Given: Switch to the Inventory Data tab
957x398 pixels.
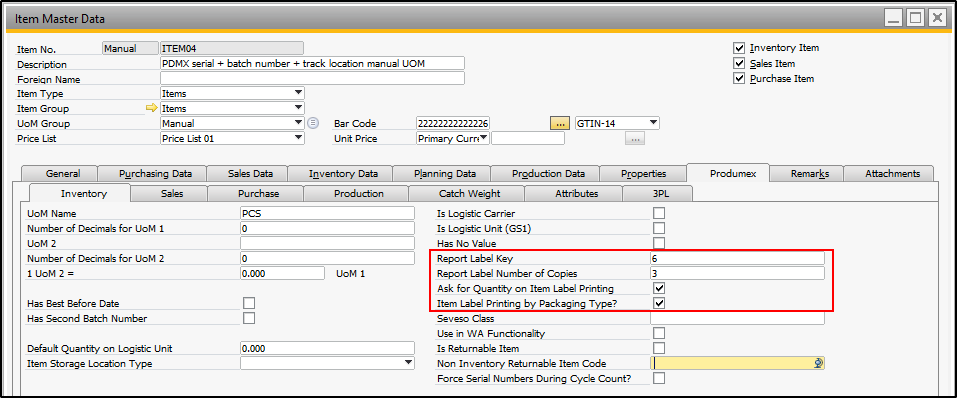Looking at the screenshot, I should pyautogui.click(x=343, y=173).
